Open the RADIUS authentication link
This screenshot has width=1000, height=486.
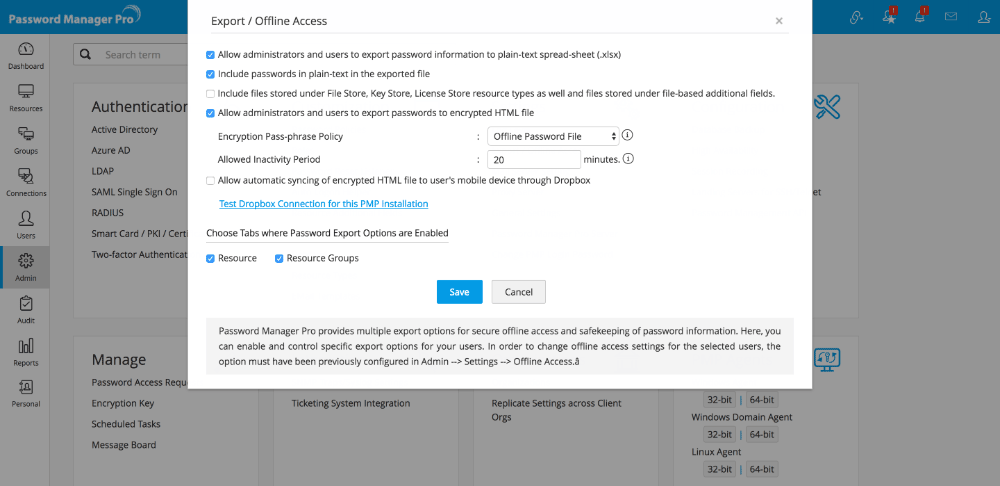pyautogui.click(x=108, y=213)
